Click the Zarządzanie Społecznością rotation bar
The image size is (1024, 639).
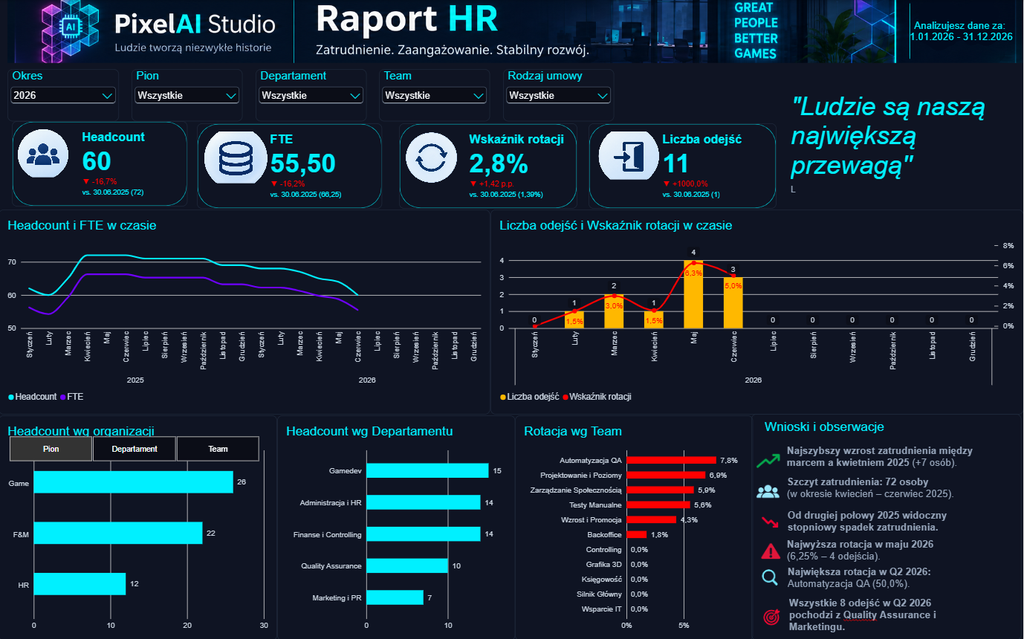click(x=660, y=490)
